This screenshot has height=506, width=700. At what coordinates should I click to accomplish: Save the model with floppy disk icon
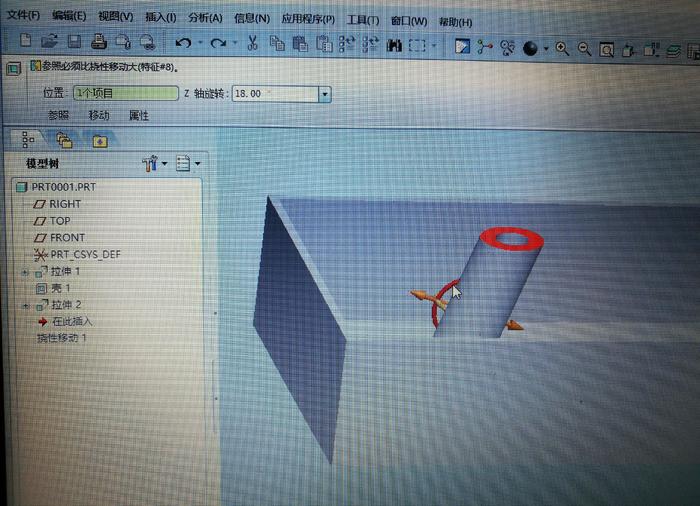click(74, 42)
